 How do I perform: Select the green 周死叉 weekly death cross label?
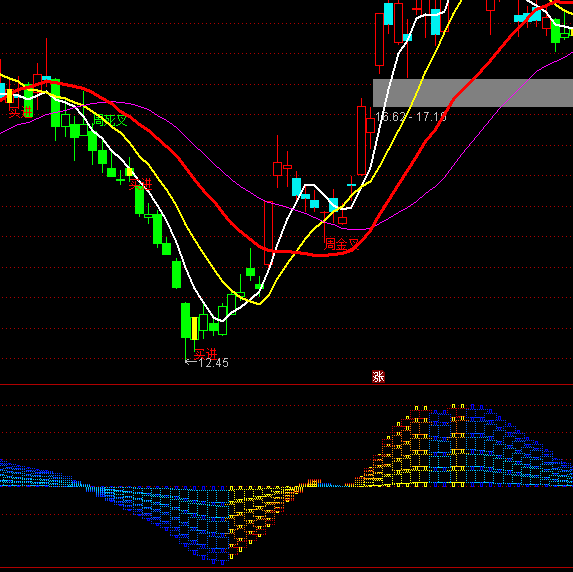(110, 120)
